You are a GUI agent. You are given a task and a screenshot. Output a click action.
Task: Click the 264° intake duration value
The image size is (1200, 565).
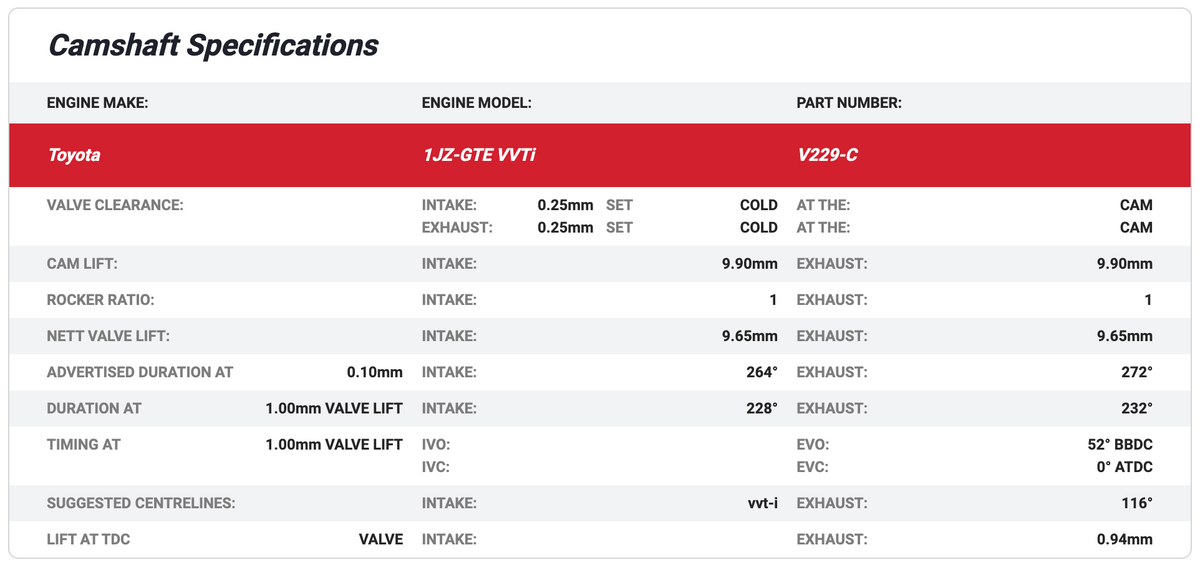tap(761, 372)
